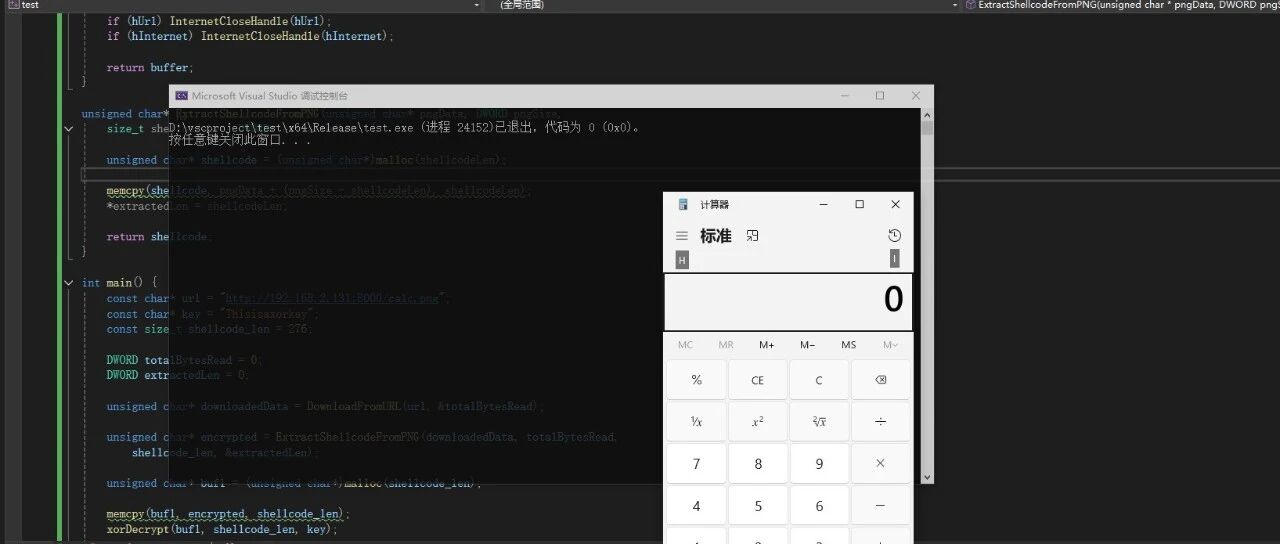The width and height of the screenshot is (1280, 544).
Task: Click the C clear button
Action: pyautogui.click(x=819, y=380)
